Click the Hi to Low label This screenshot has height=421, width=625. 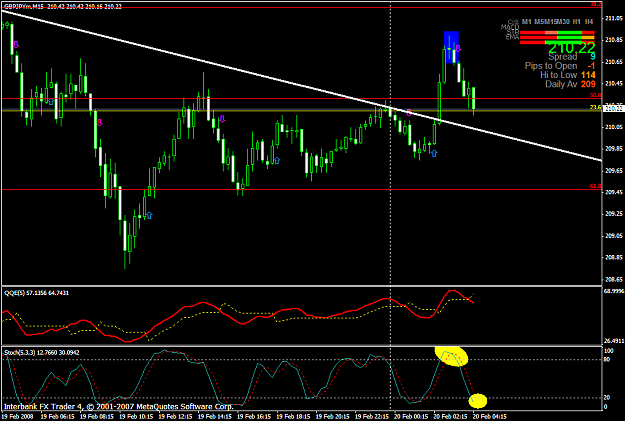pos(558,75)
